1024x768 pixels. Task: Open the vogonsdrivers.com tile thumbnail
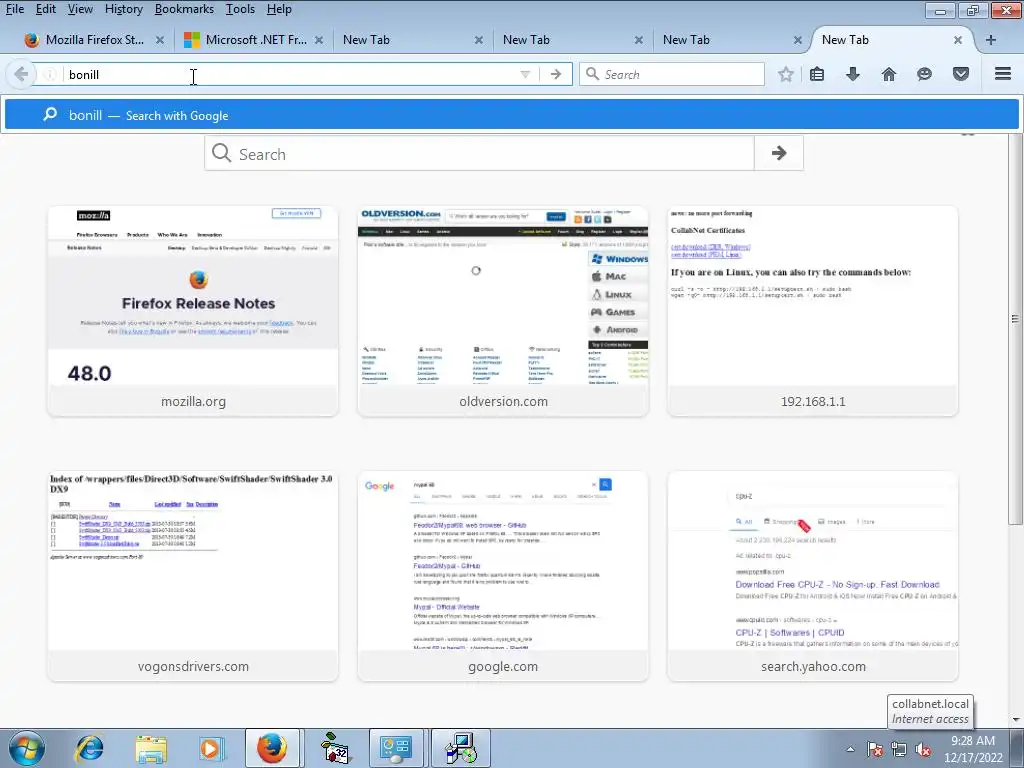(x=193, y=561)
